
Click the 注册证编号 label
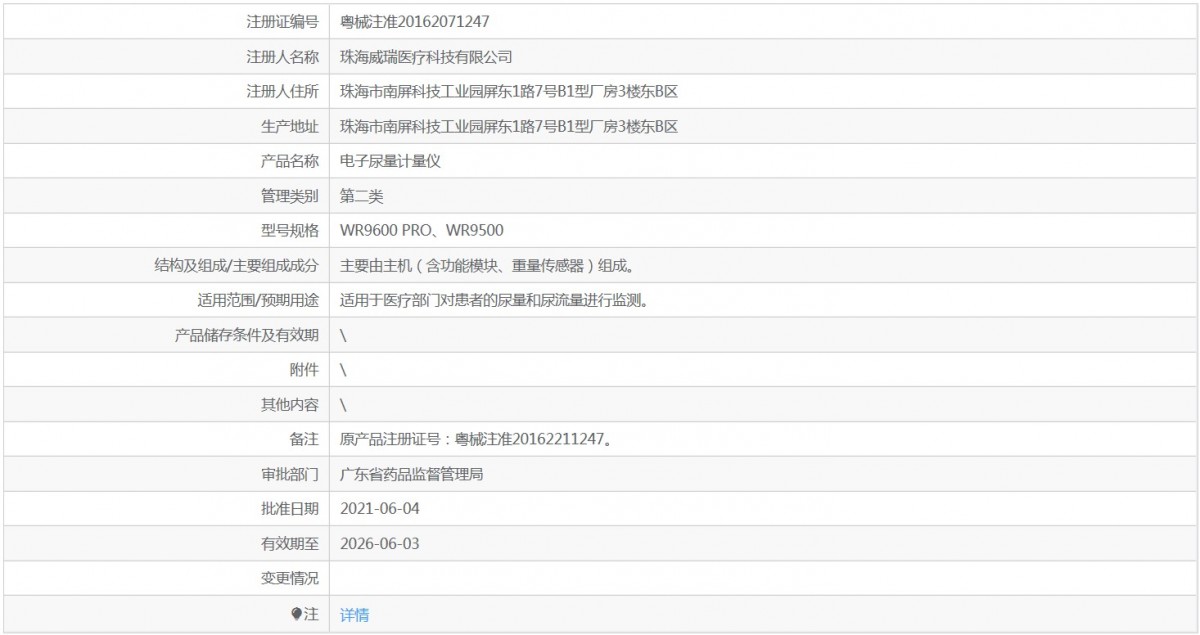tap(282, 21)
